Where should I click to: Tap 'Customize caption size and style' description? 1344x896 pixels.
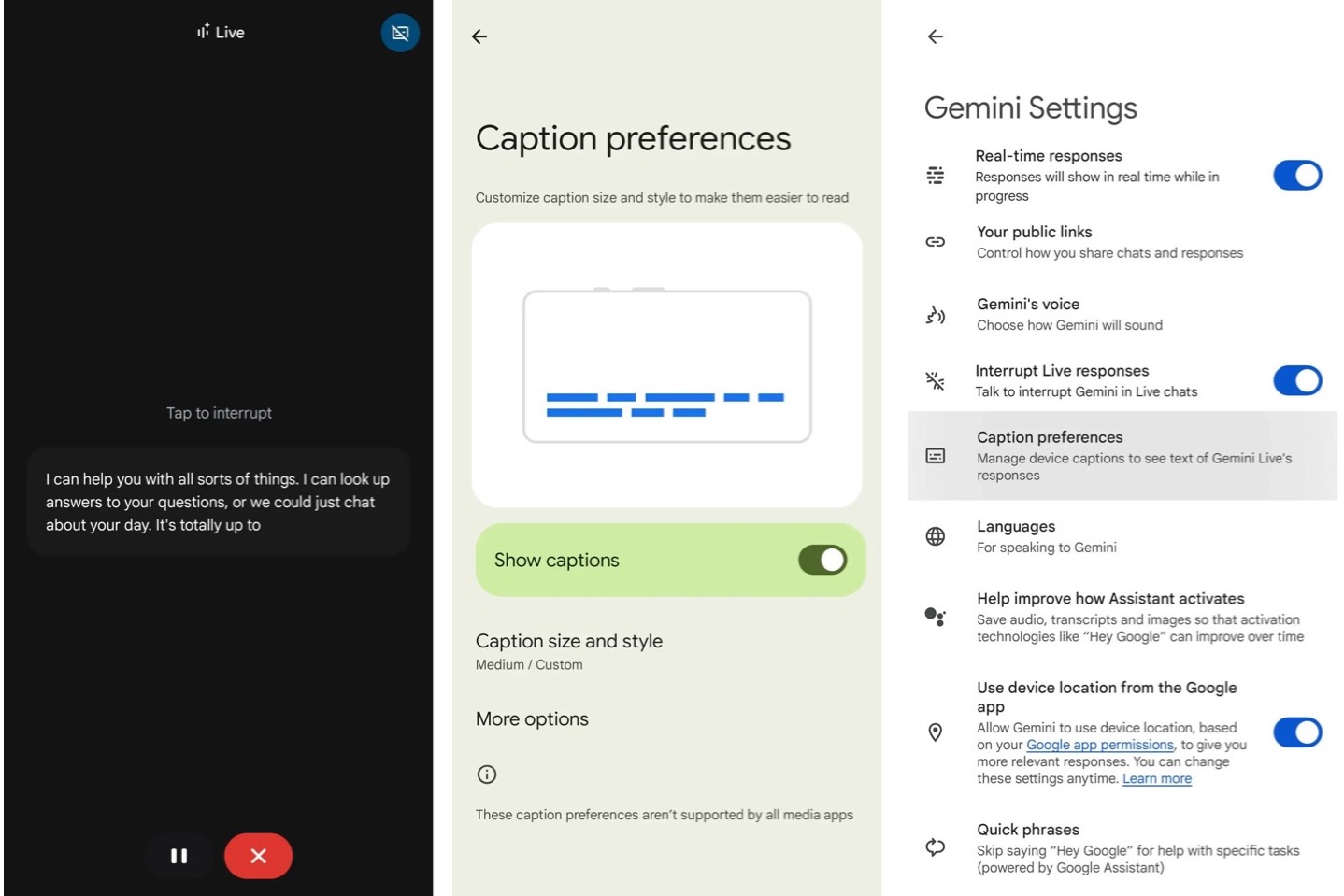click(x=662, y=198)
